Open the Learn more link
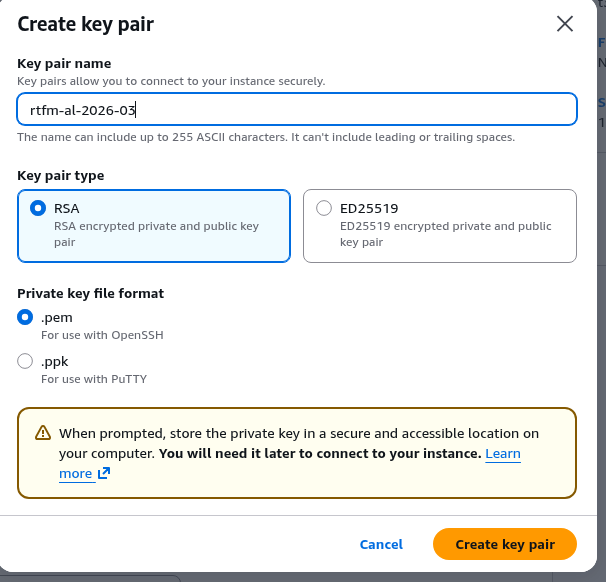 tap(502, 454)
